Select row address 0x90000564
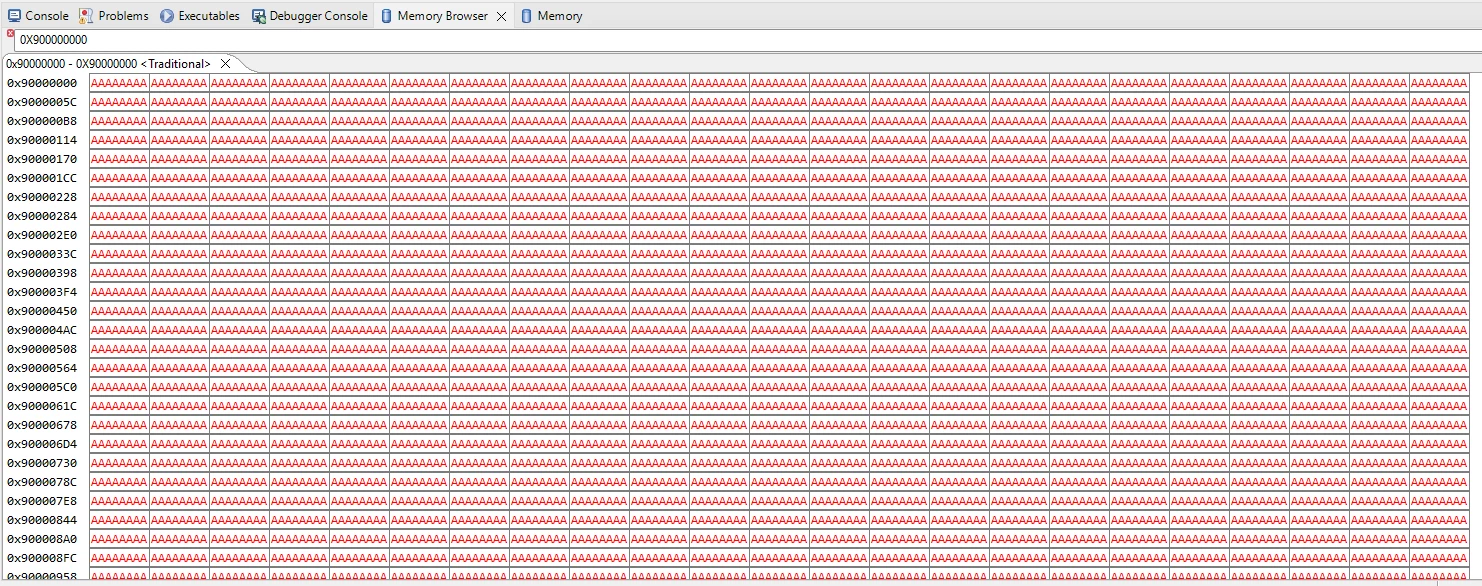The width and height of the screenshot is (1482, 586). [x=42, y=368]
